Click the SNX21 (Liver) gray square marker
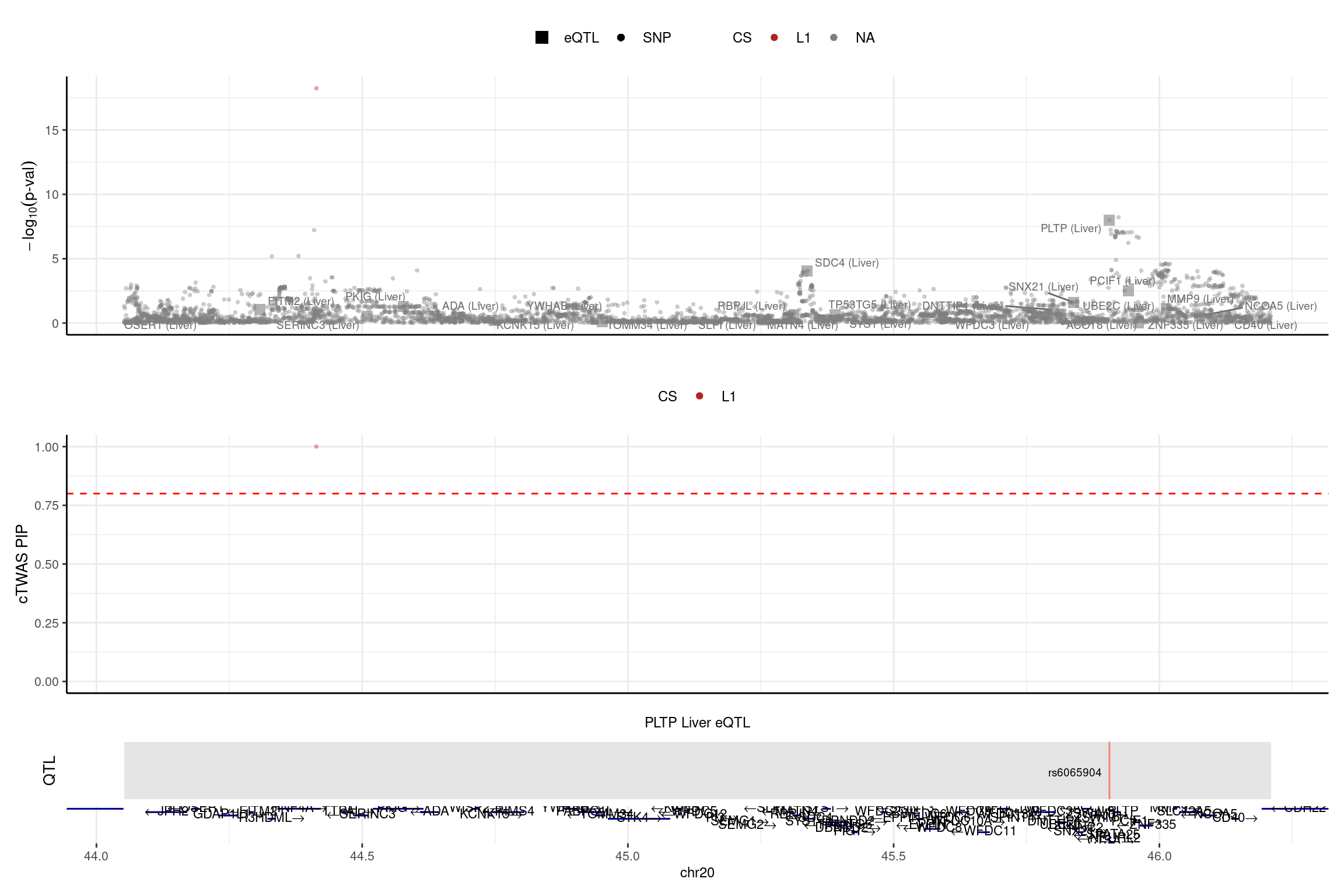Screen dimensions: 1344x896 coord(1073,302)
